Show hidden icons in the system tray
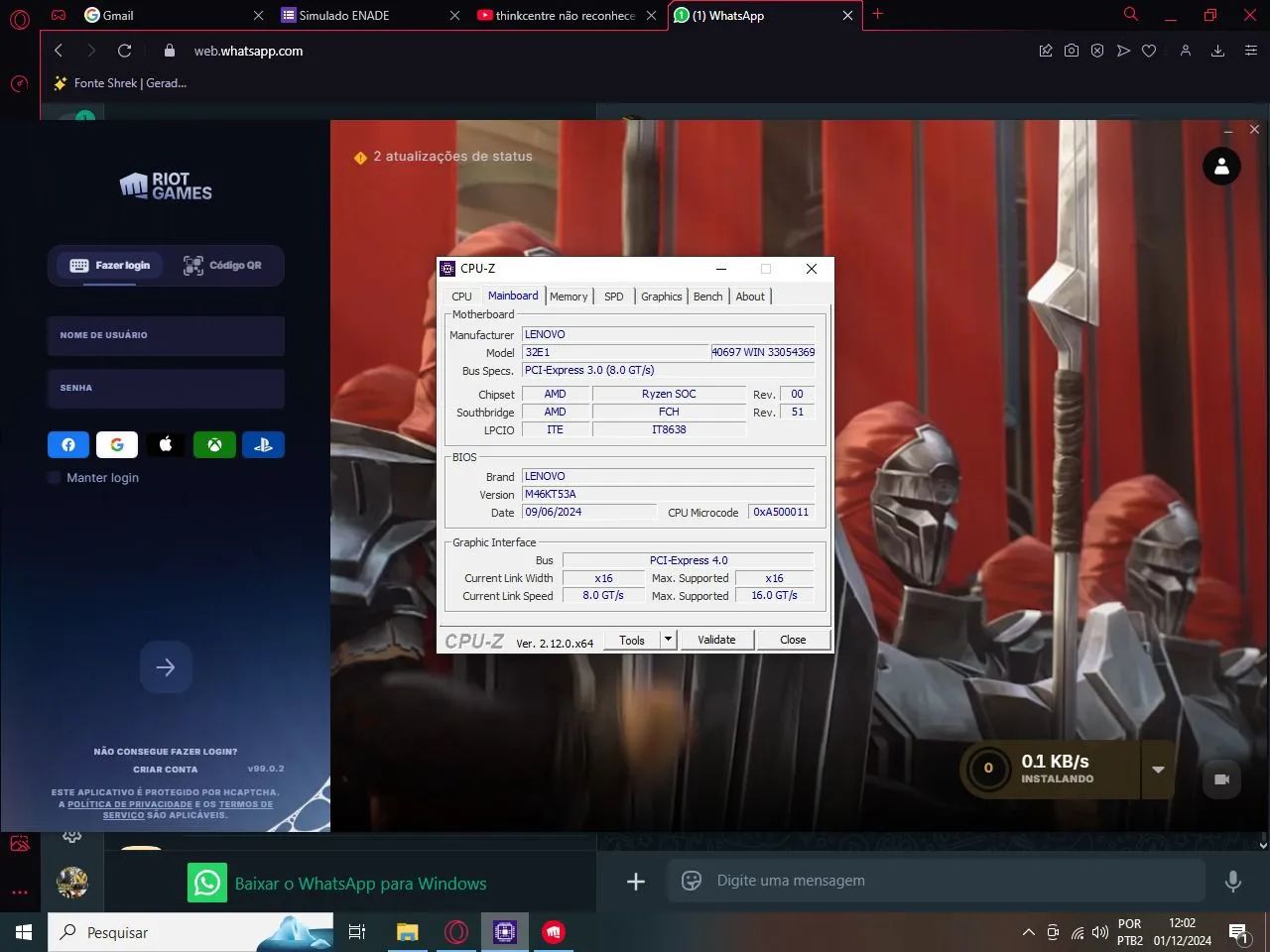1270x952 pixels. point(1029,932)
